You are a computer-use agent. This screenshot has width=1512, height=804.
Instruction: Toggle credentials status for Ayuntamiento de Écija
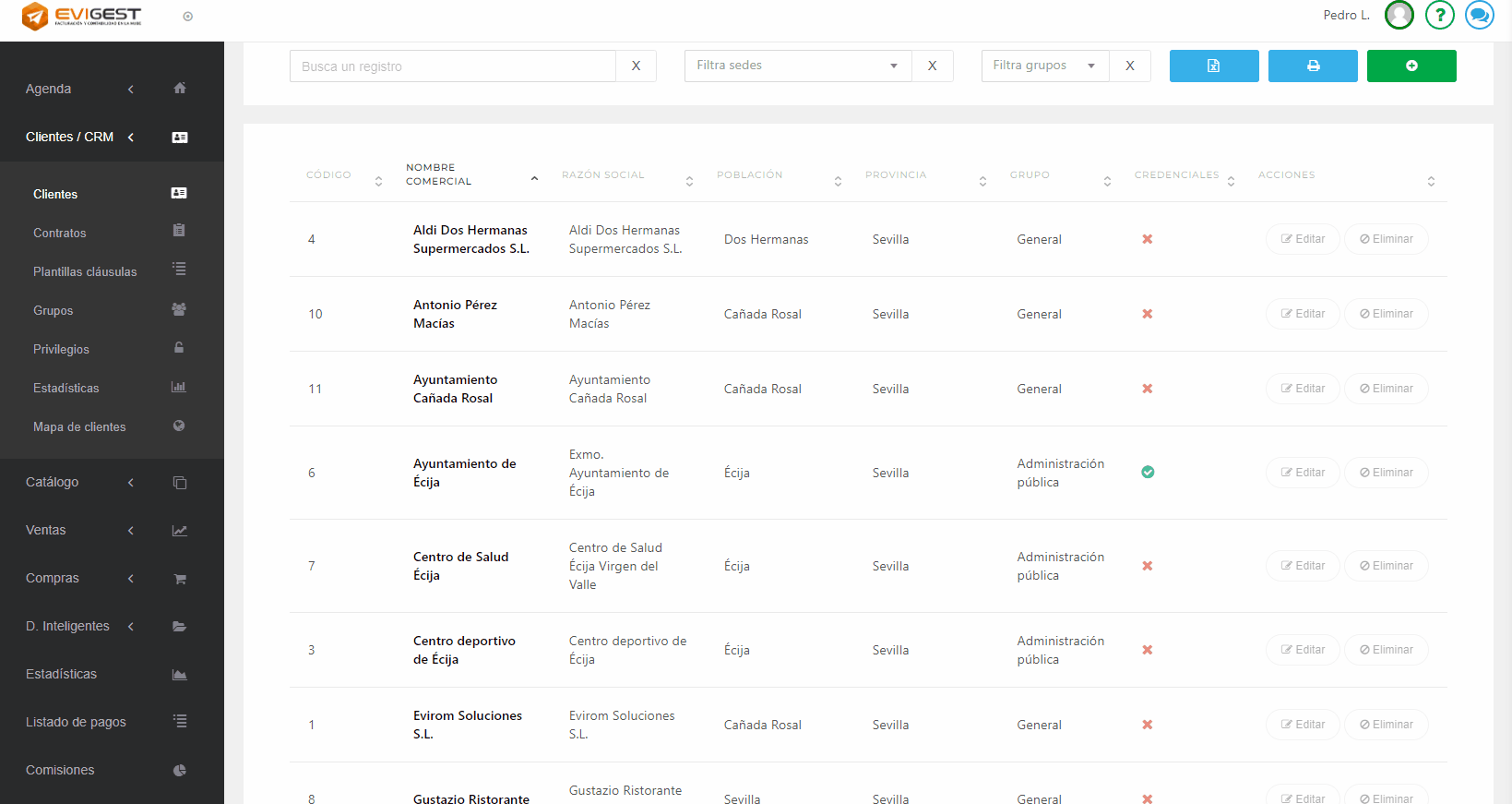1148,473
